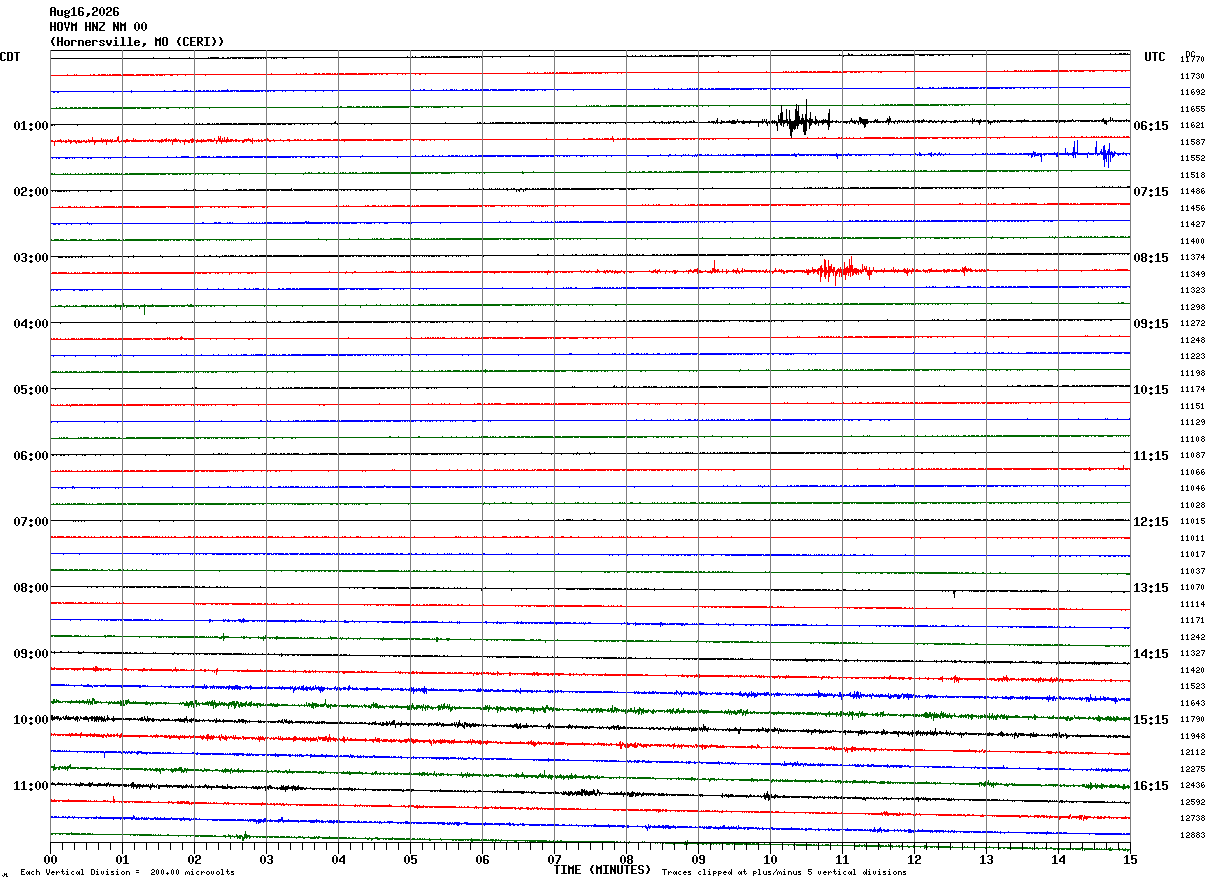Click the green downward spike below 03:00 near minute 01
Screen dimensions: 1210x886
pyautogui.click(x=144, y=309)
